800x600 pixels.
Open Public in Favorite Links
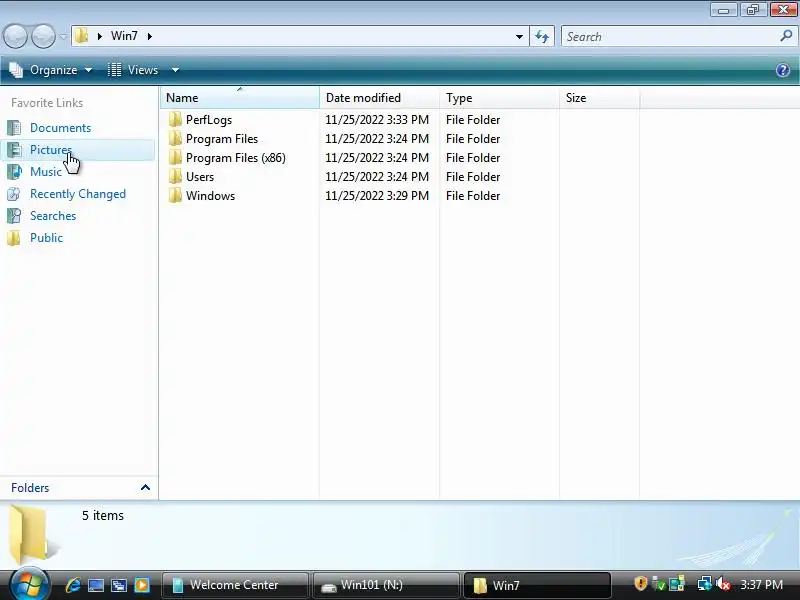[46, 238]
